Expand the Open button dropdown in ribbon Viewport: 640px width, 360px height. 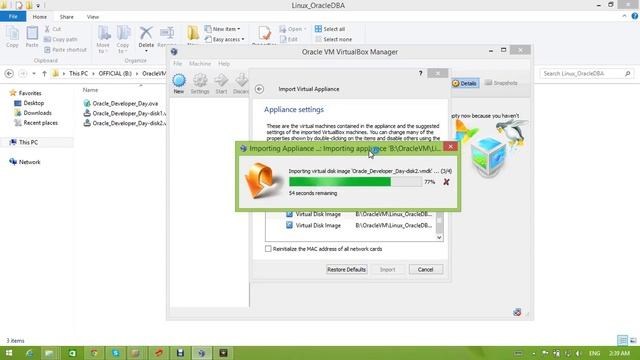pyautogui.click(x=305, y=29)
